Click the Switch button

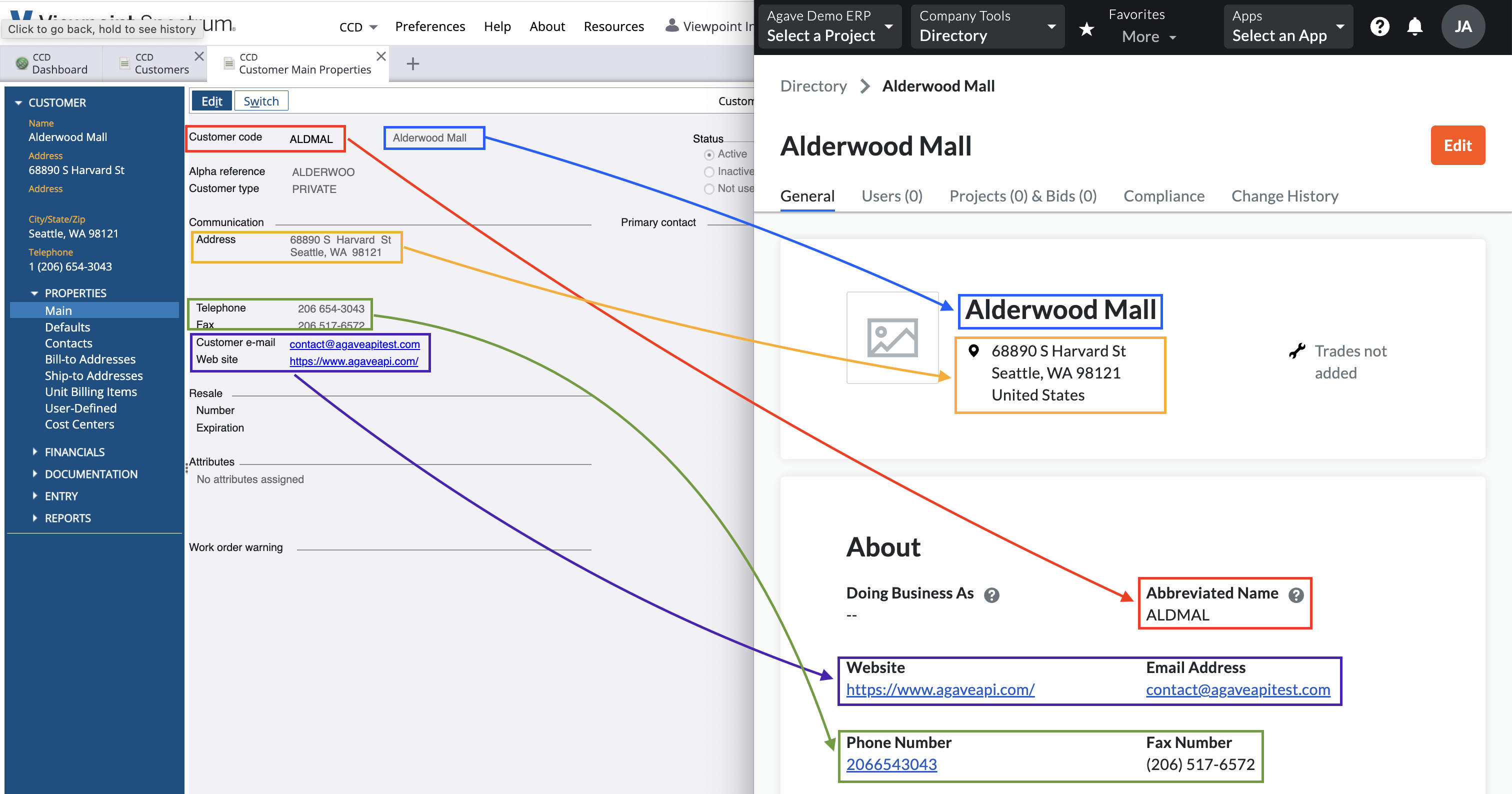coord(261,101)
